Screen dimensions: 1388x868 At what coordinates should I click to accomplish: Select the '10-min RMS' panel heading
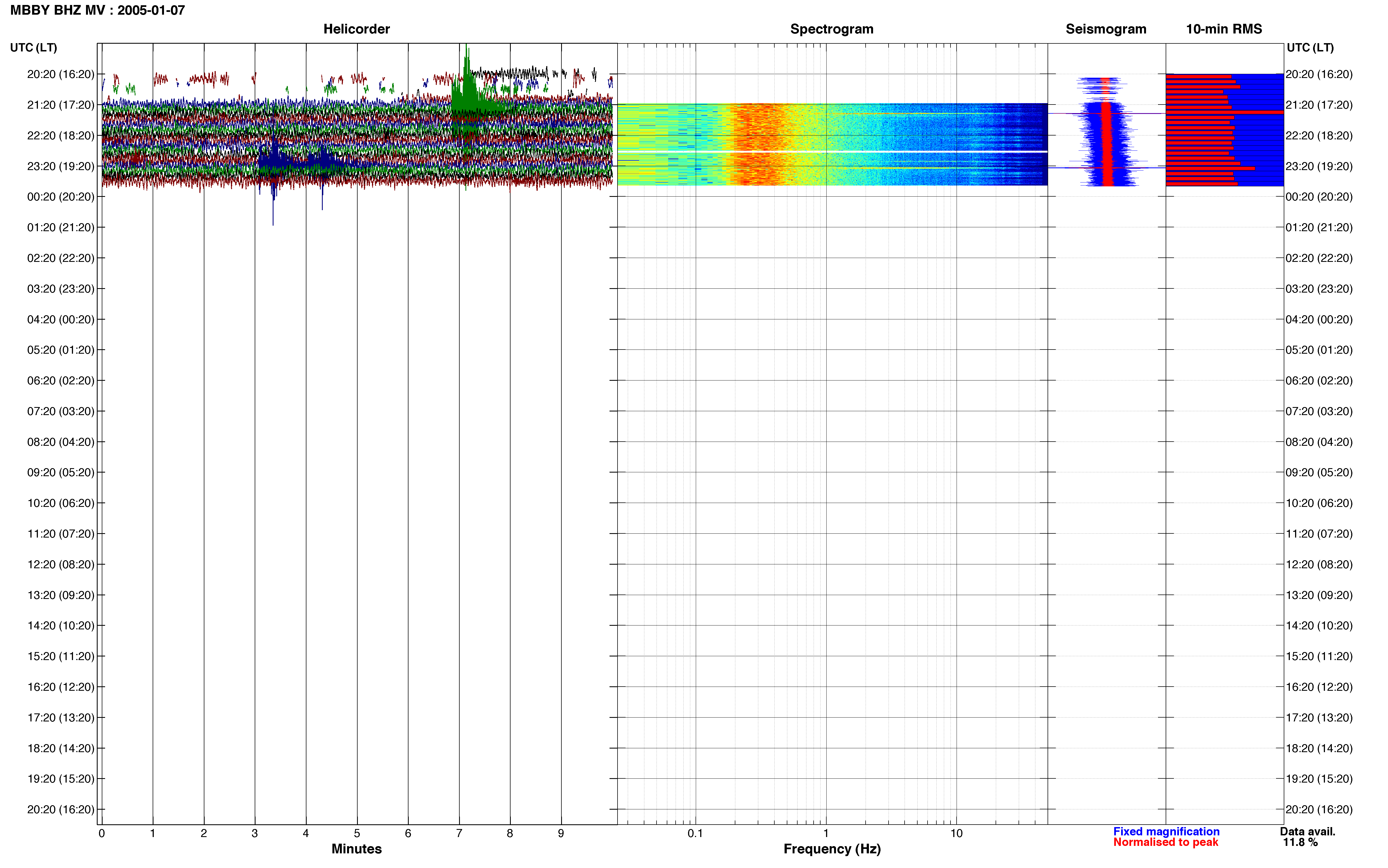click(x=1224, y=29)
